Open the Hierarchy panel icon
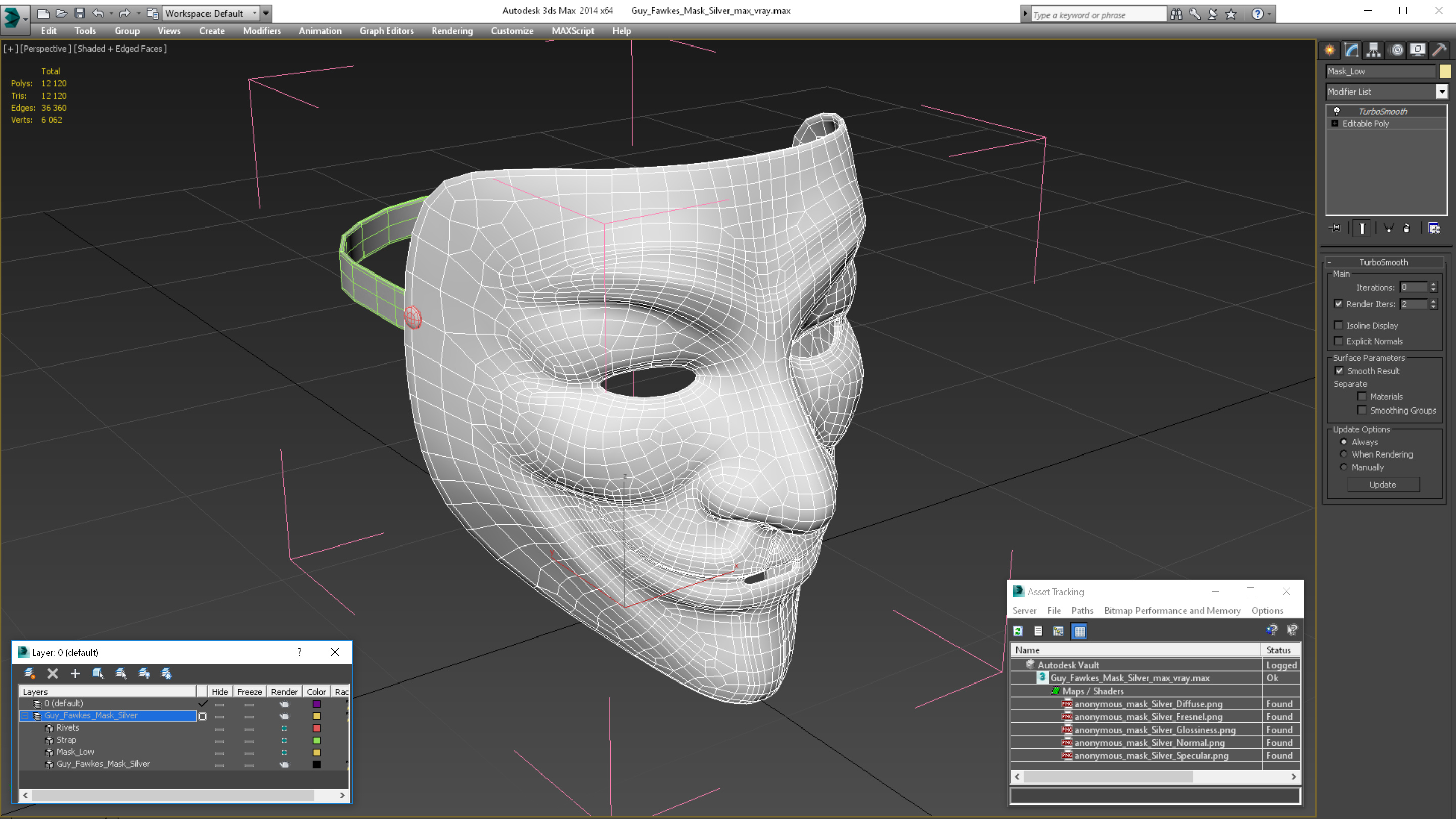 point(1374,51)
